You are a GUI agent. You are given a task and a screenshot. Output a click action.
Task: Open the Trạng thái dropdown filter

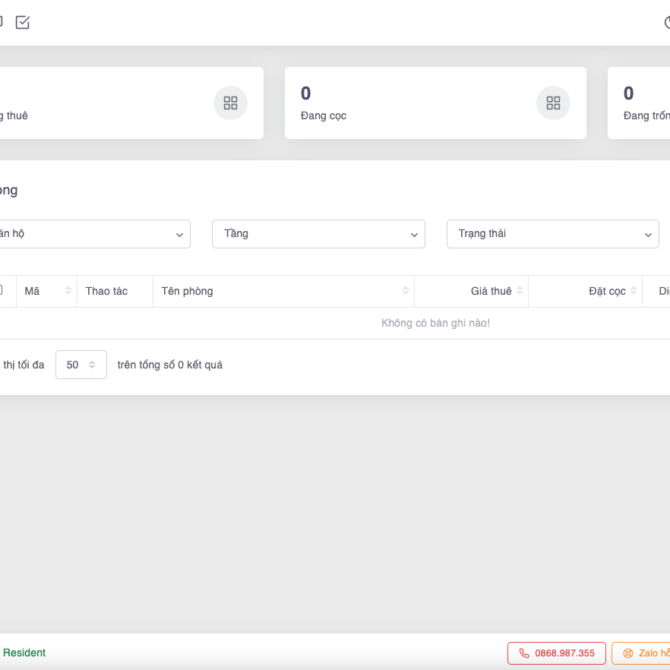click(552, 234)
